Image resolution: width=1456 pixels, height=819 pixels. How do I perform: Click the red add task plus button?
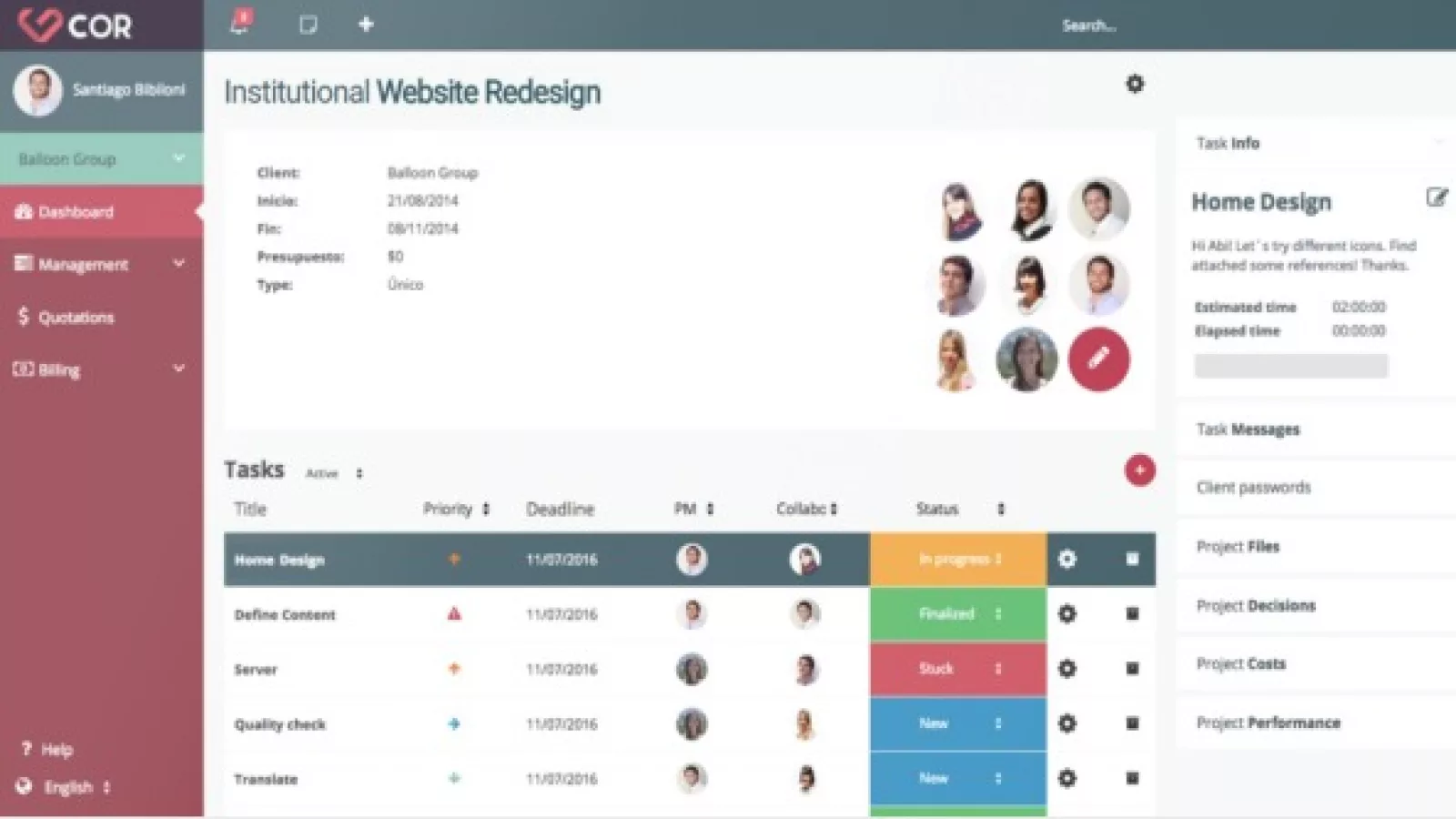[1139, 470]
